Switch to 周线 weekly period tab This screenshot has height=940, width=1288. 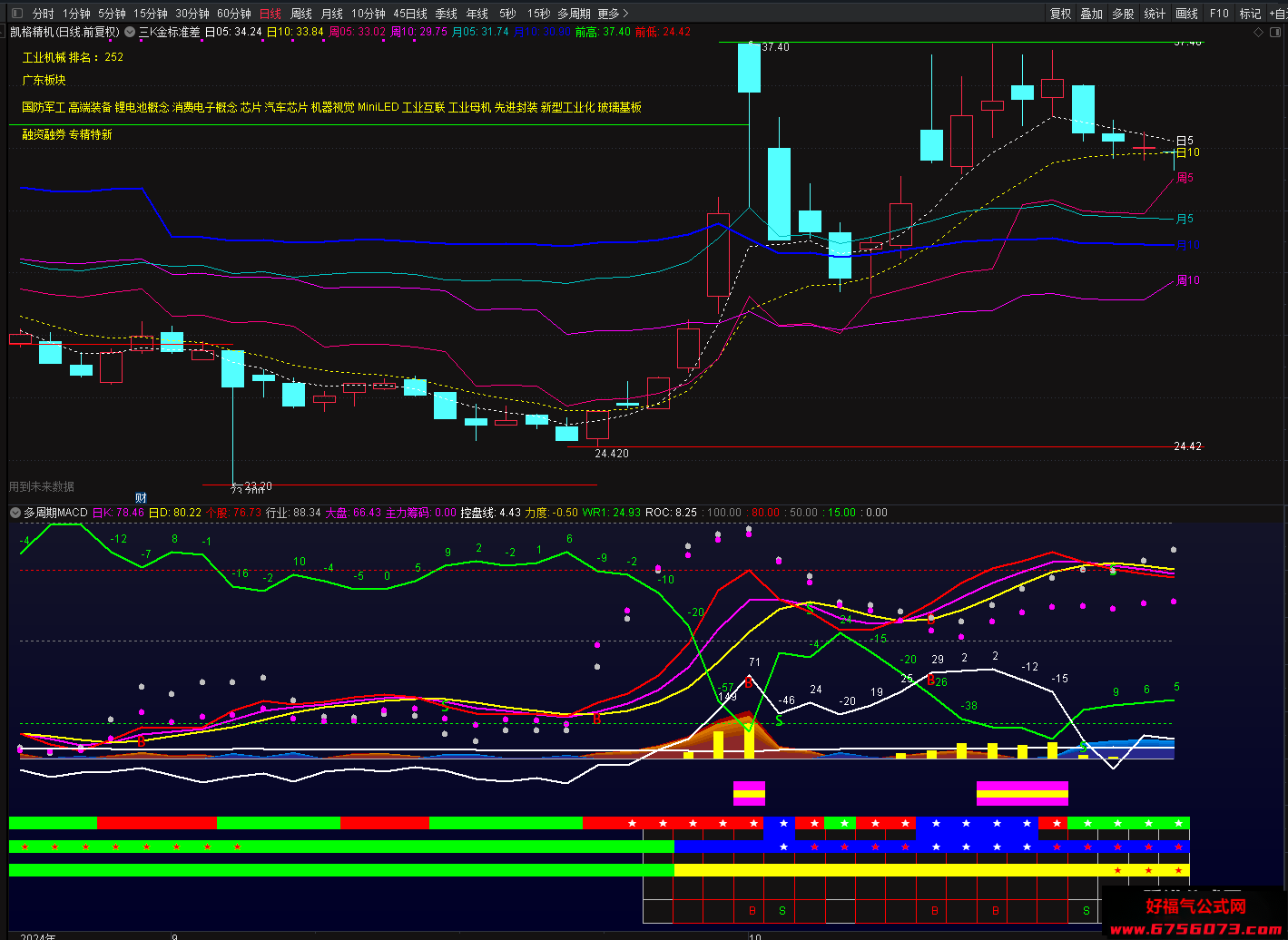pos(300,14)
